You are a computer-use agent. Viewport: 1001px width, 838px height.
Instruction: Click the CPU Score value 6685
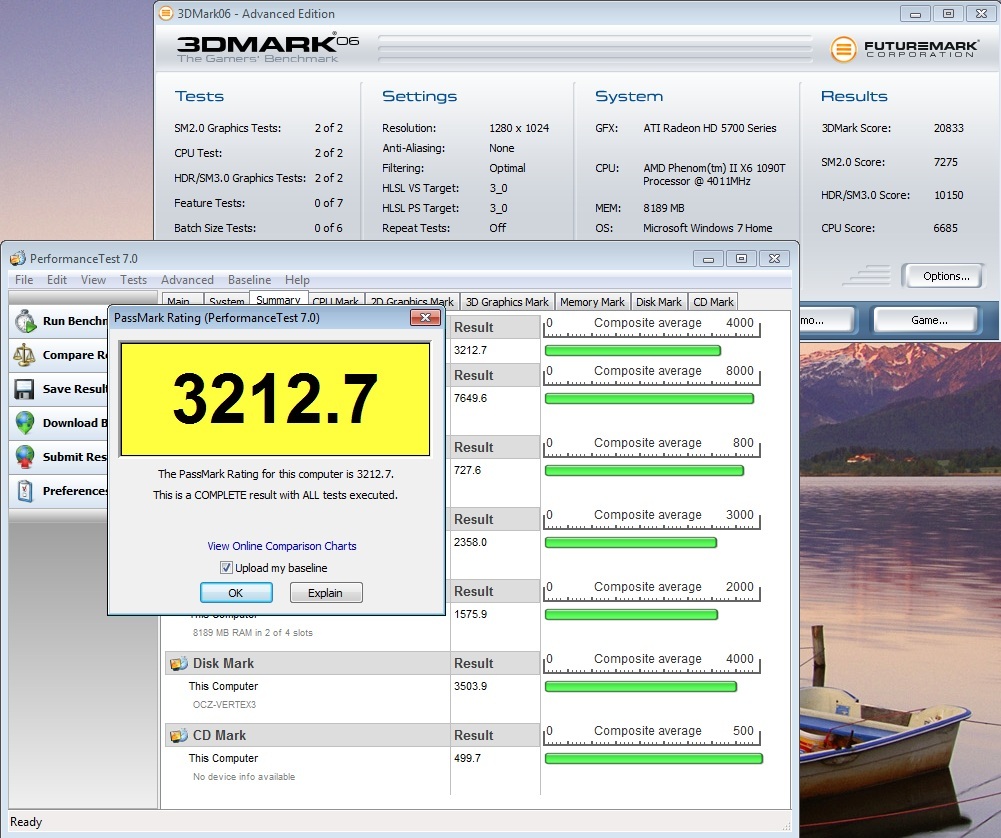945,228
